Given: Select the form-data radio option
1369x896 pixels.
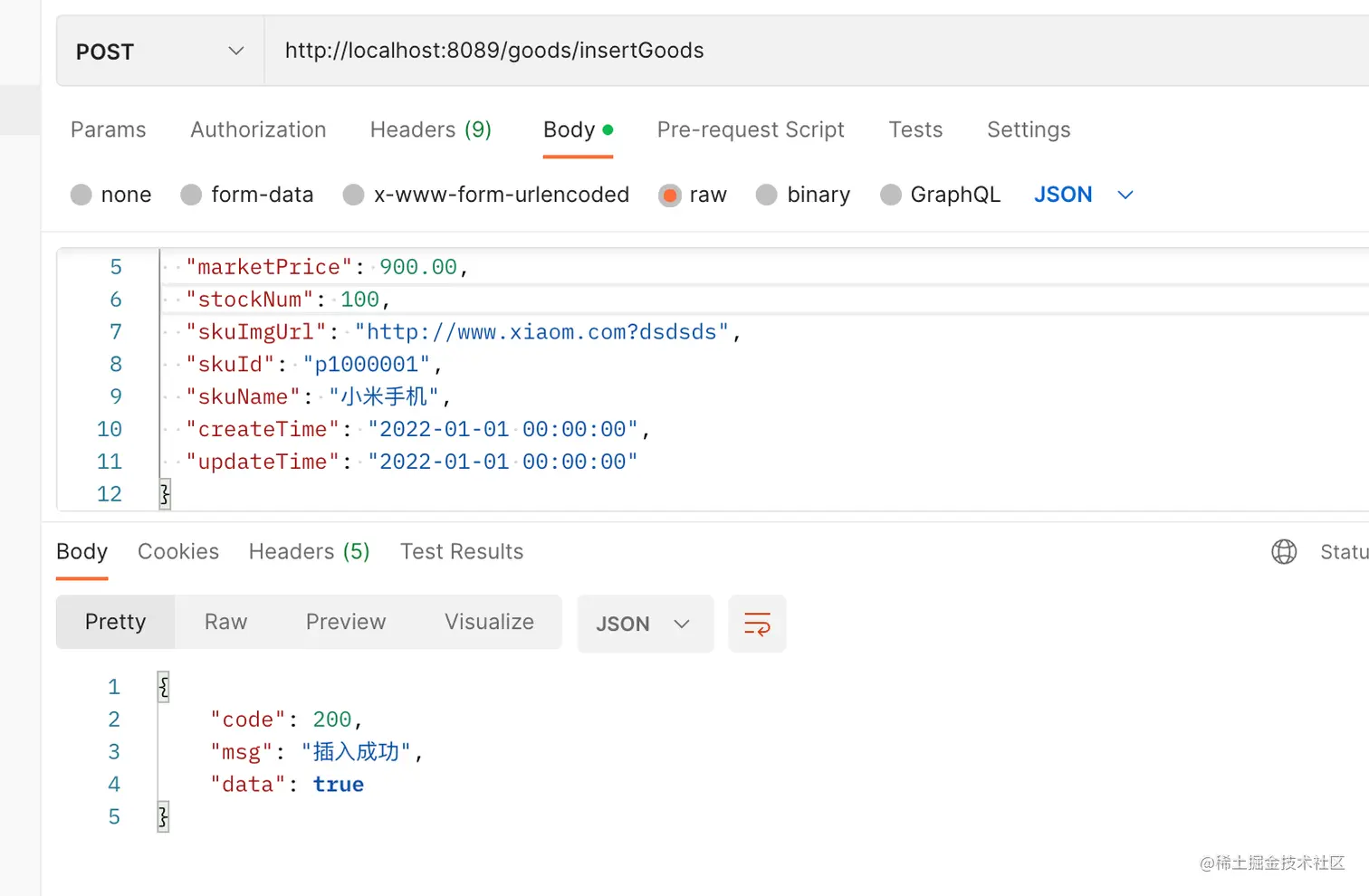Looking at the screenshot, I should tap(191, 195).
